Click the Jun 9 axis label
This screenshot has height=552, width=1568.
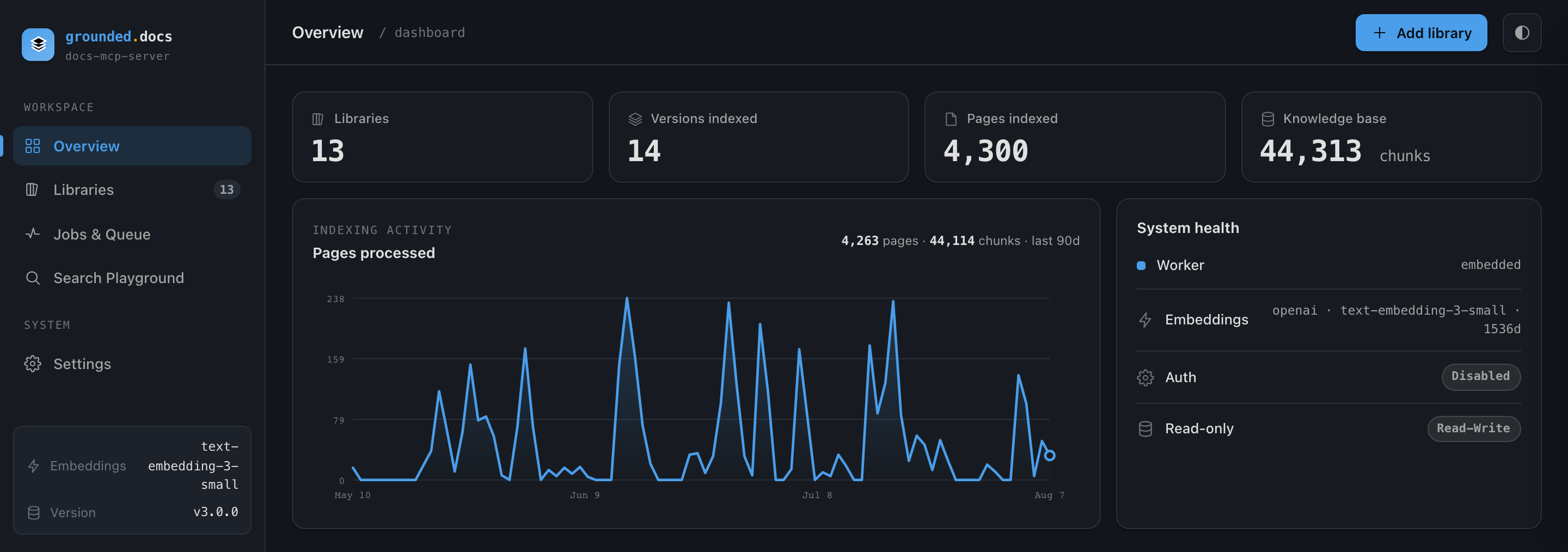coord(584,495)
